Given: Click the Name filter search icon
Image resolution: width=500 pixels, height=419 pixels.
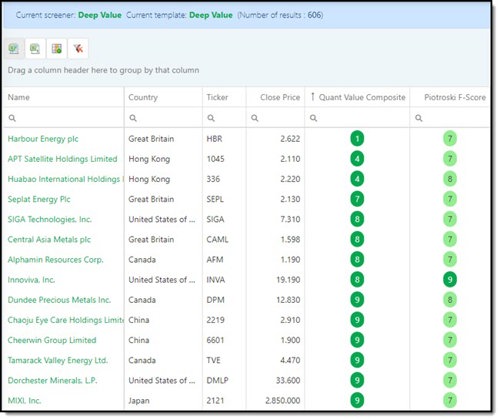Looking at the screenshot, I should coord(12,118).
